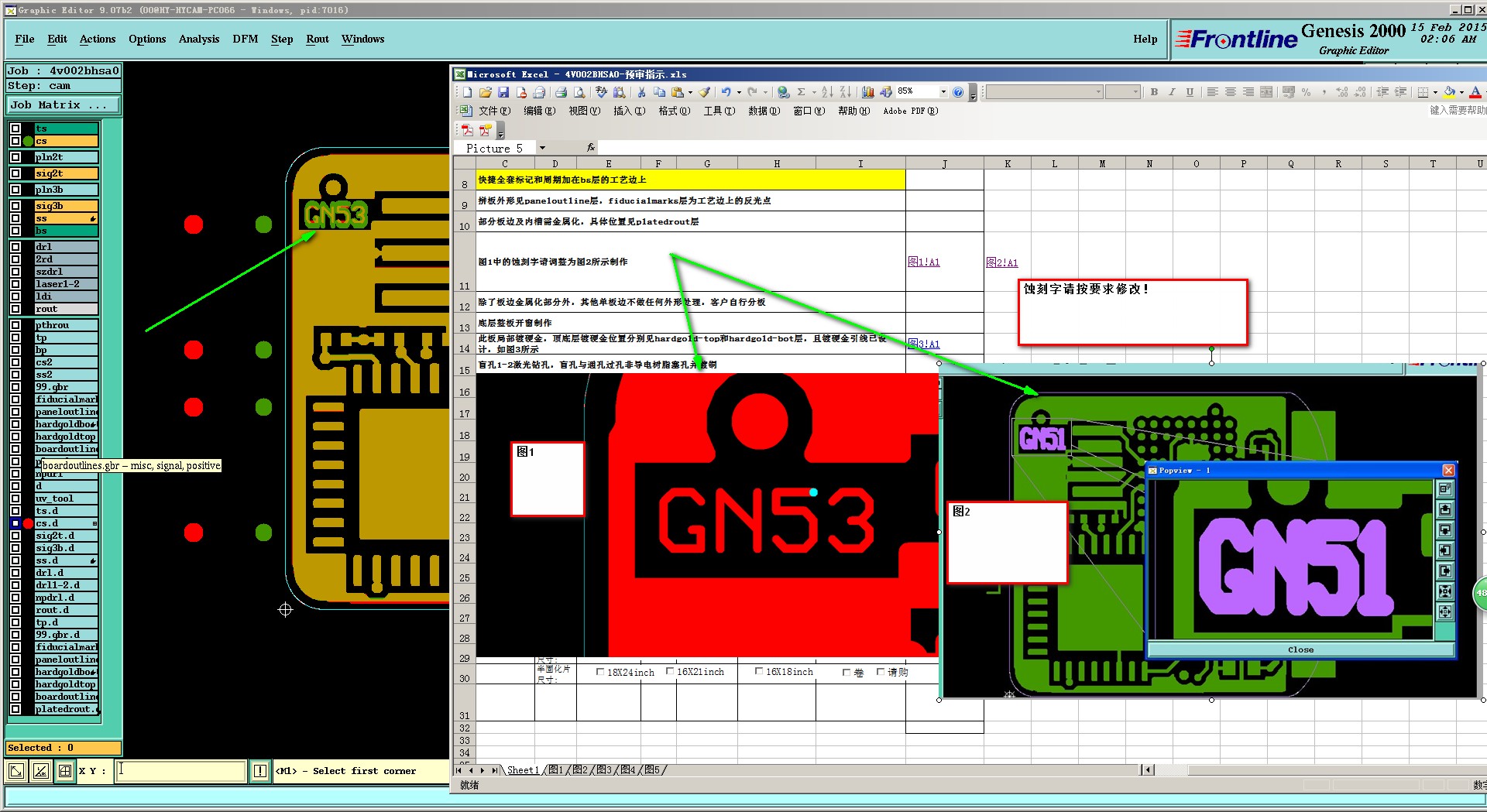Screen dimensions: 1487x812
Task: Click the red color dot of cs.d layer
Action: [x=28, y=523]
